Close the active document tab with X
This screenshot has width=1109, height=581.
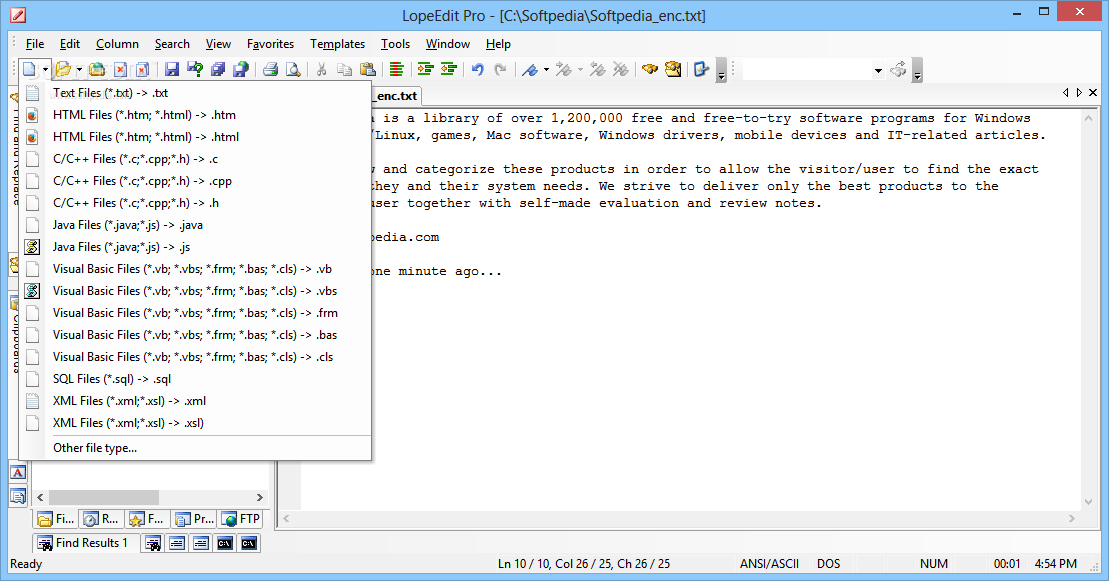pos(1093,93)
